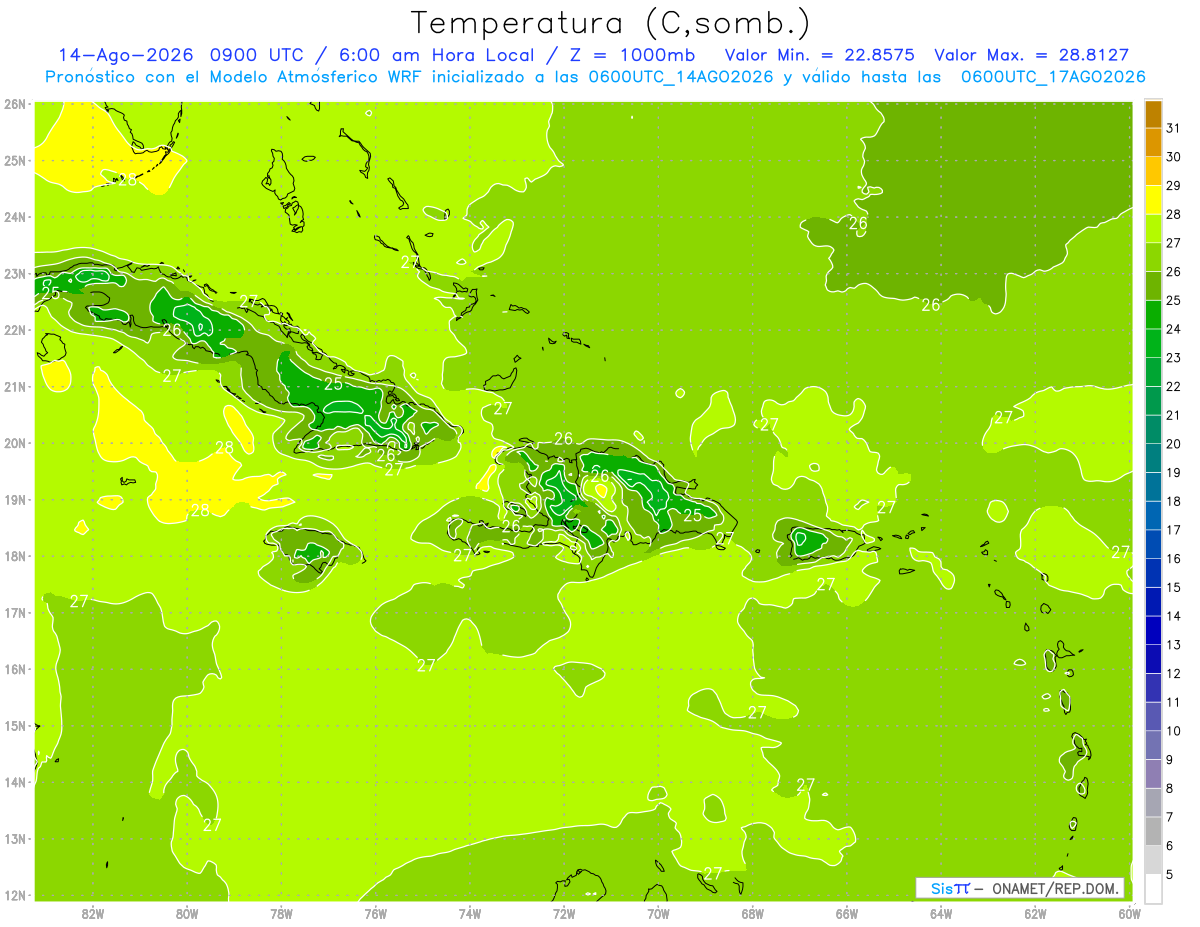Click the legend value 31
The width and height of the screenshot is (1200, 927).
click(x=1173, y=129)
